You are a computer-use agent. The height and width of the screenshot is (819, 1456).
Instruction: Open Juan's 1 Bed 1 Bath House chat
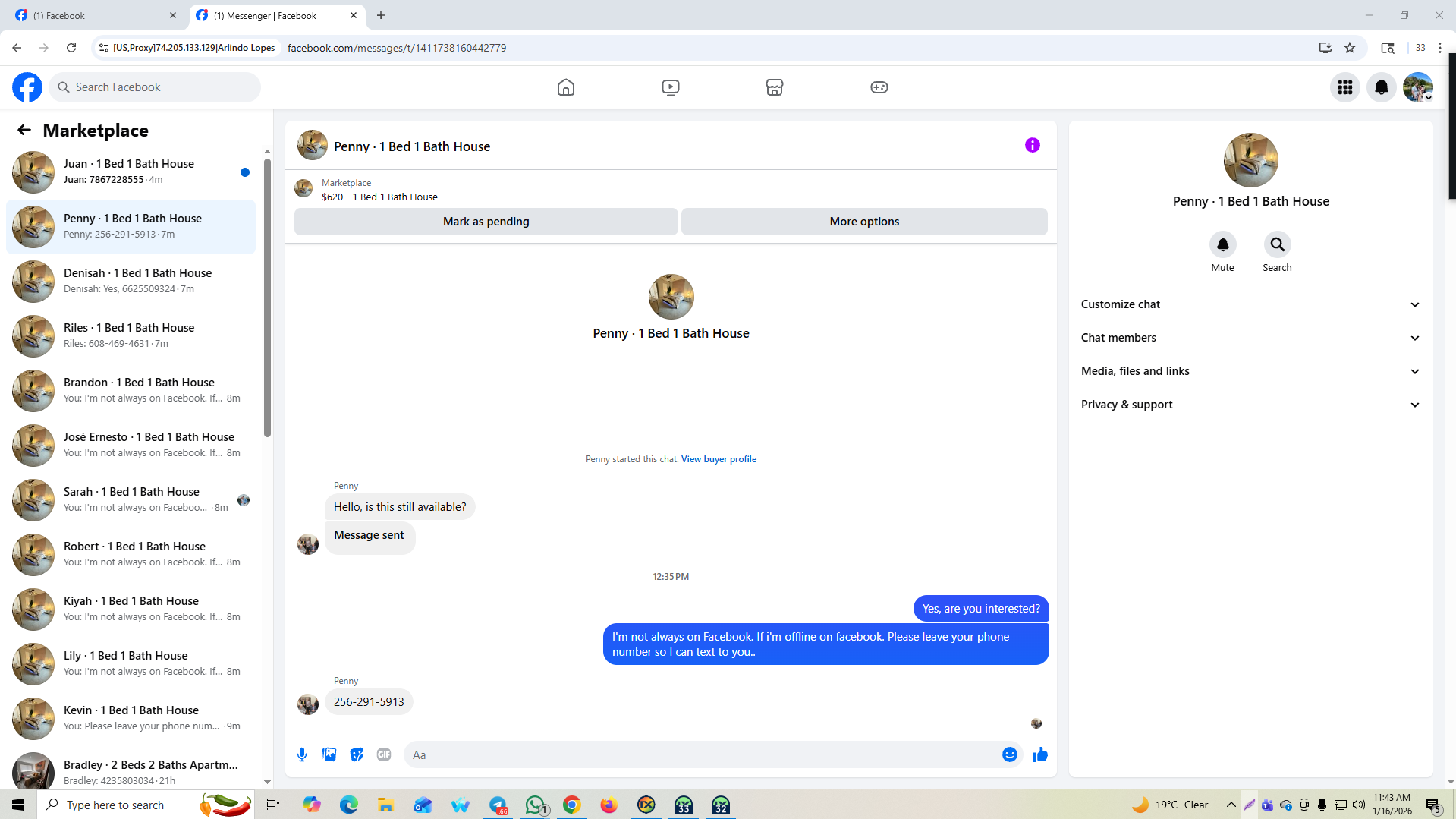131,172
